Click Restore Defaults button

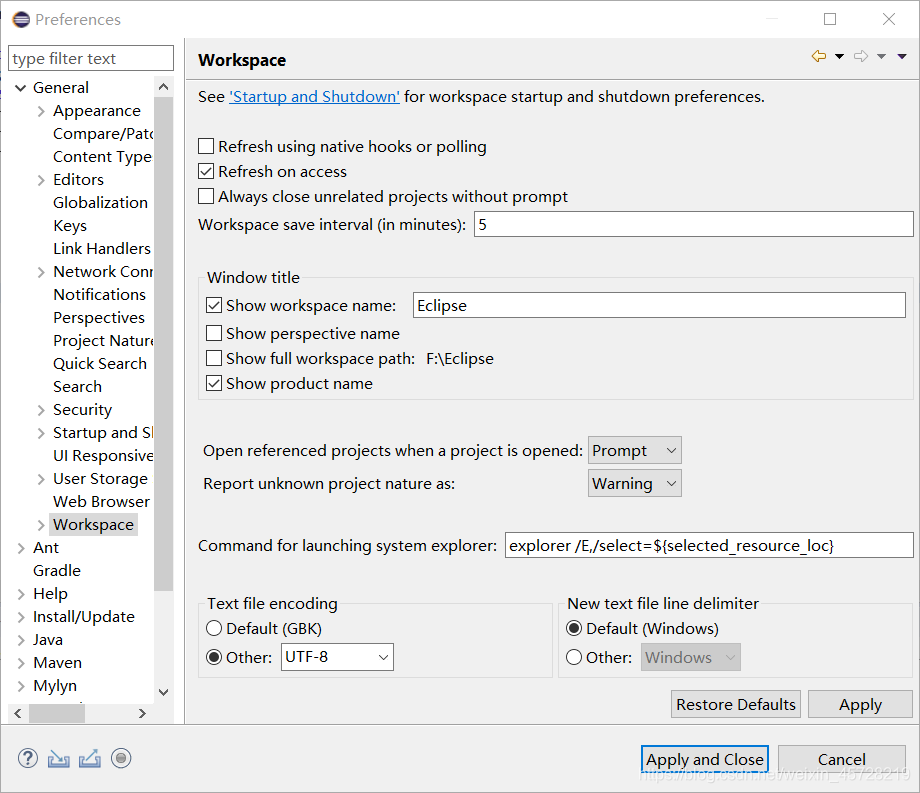tap(736, 704)
